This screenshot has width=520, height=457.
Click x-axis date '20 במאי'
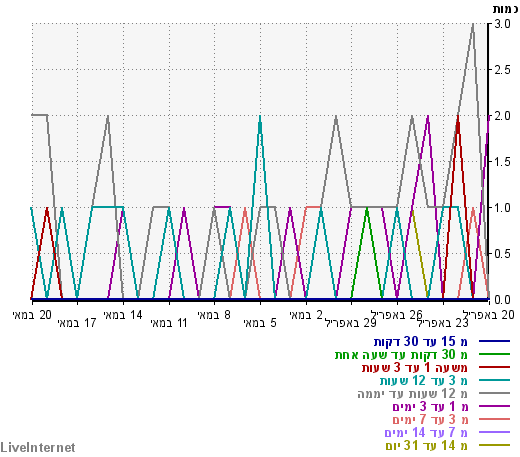32,315
